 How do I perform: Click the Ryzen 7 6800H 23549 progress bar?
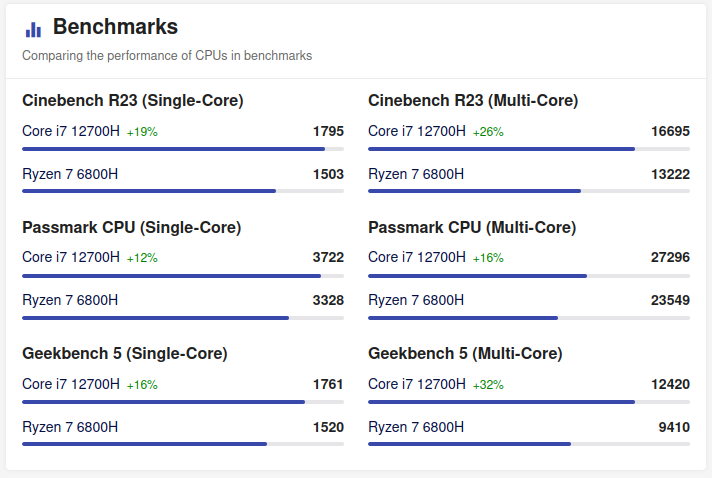[x=529, y=318]
